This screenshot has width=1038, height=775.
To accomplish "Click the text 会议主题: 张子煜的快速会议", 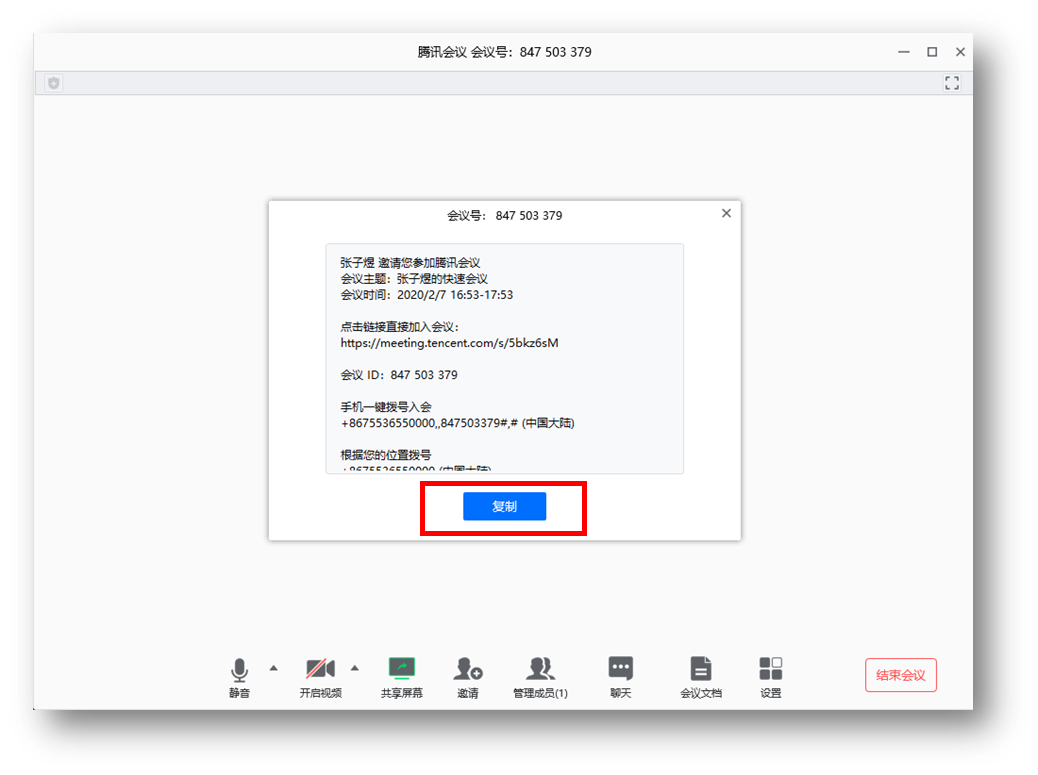I will (x=414, y=279).
